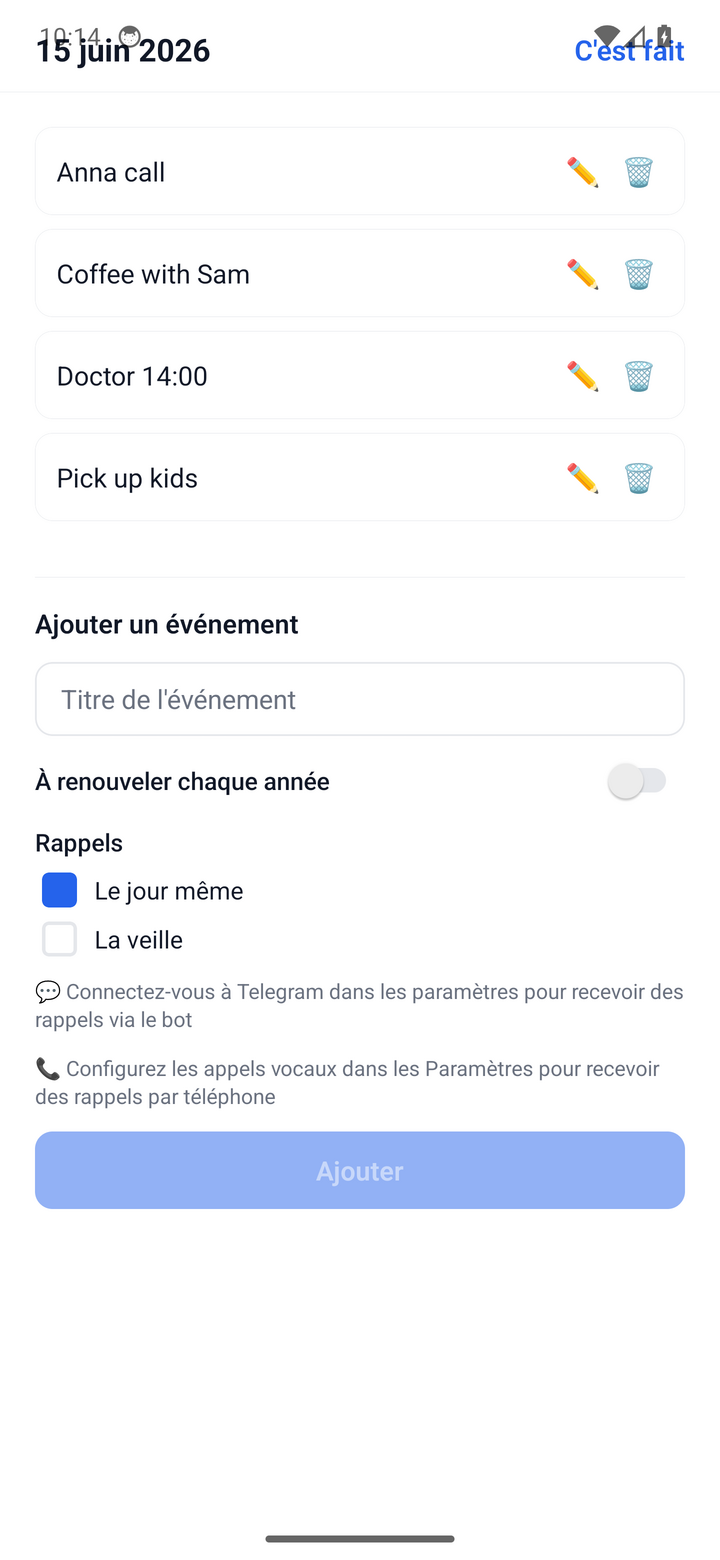Toggle the À renouveler chaque année switch
720x1560 pixels.
pos(637,781)
